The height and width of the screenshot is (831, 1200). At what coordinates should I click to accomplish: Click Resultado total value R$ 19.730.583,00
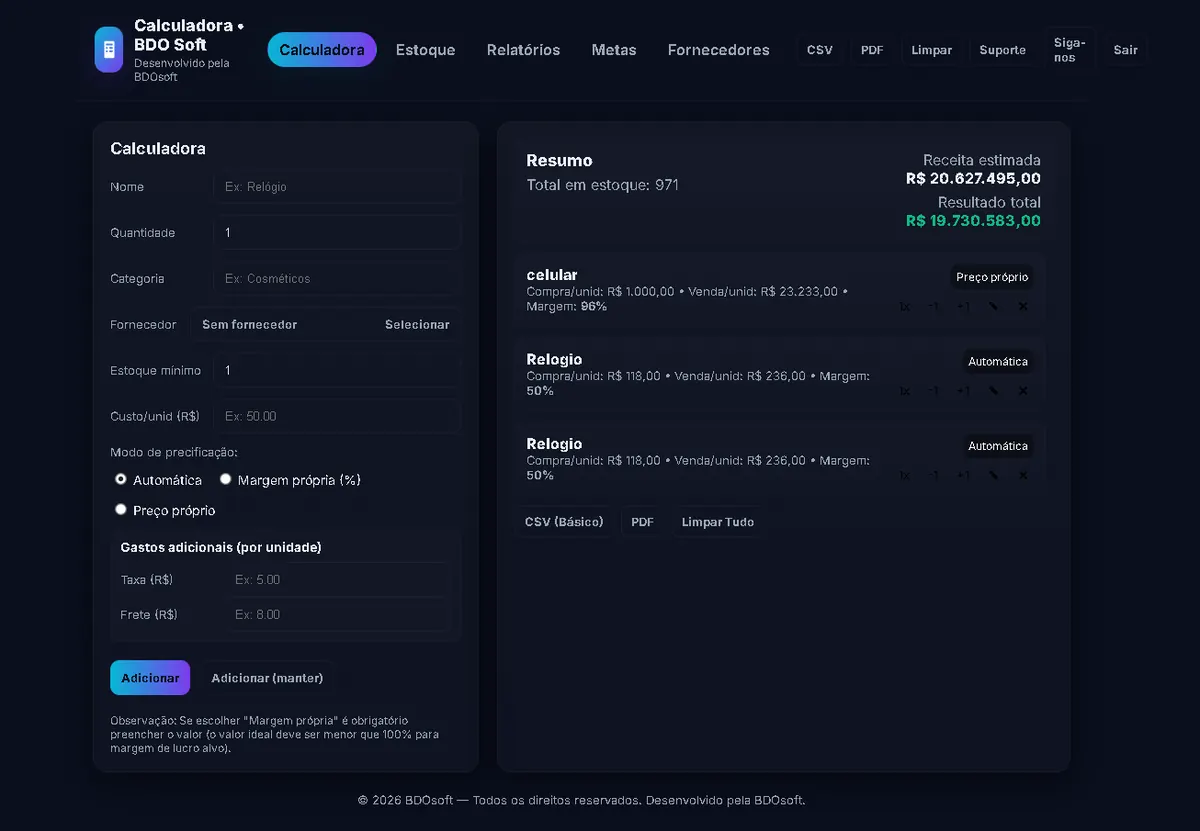click(973, 221)
